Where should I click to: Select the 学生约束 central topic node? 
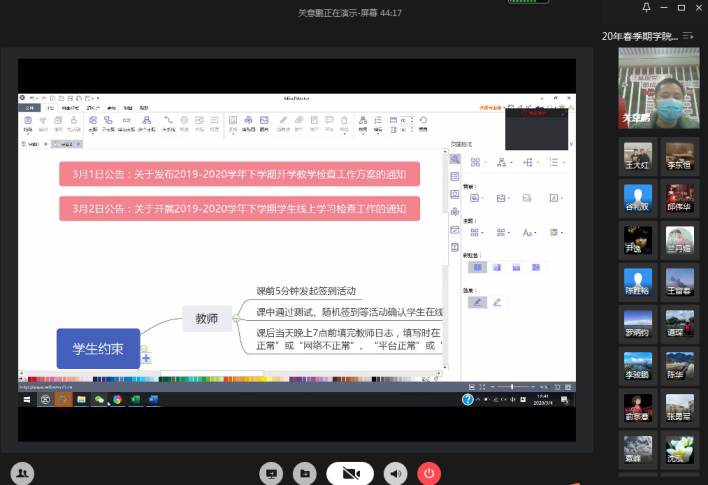pos(98,349)
